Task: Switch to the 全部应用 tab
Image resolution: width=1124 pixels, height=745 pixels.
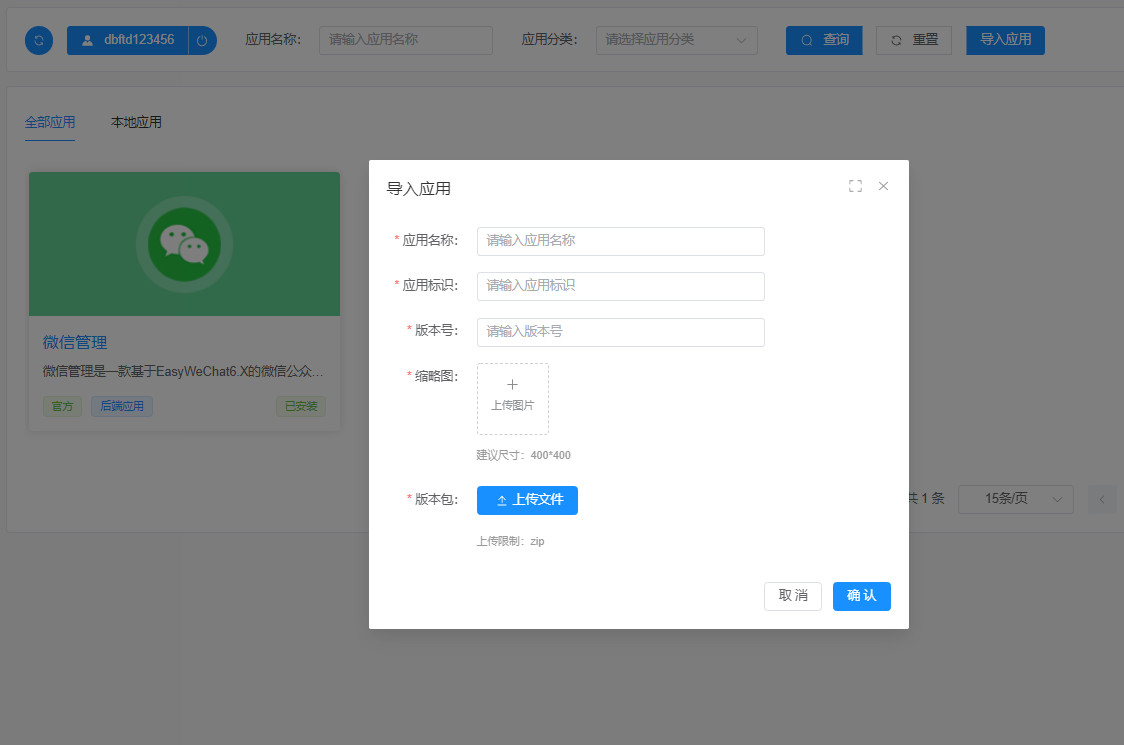Action: 50,122
